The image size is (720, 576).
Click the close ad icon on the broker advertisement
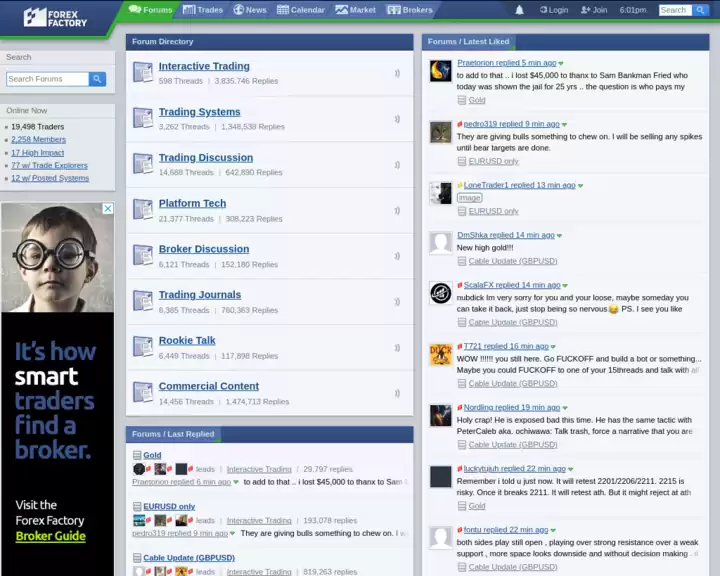click(108, 209)
